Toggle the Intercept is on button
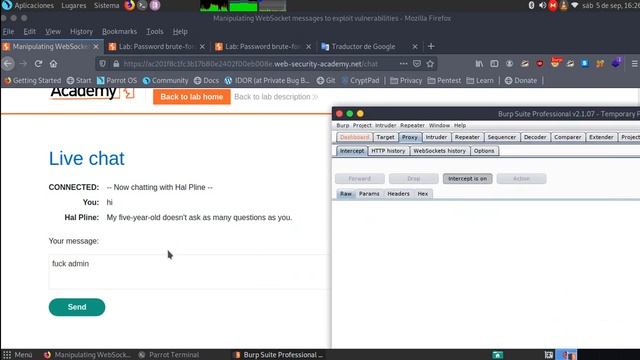 [467, 179]
